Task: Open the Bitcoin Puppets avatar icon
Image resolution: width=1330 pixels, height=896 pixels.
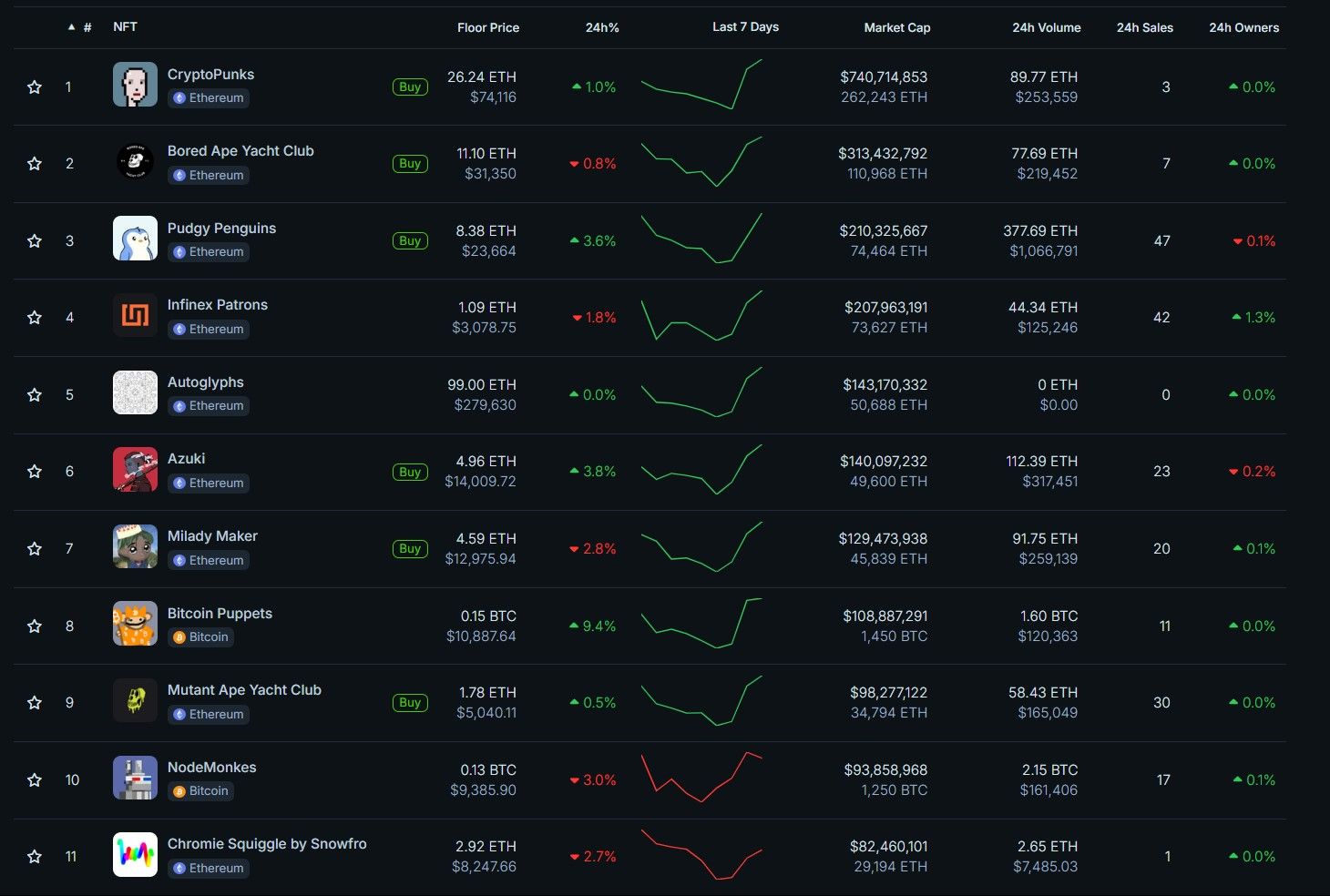Action: [x=135, y=624]
